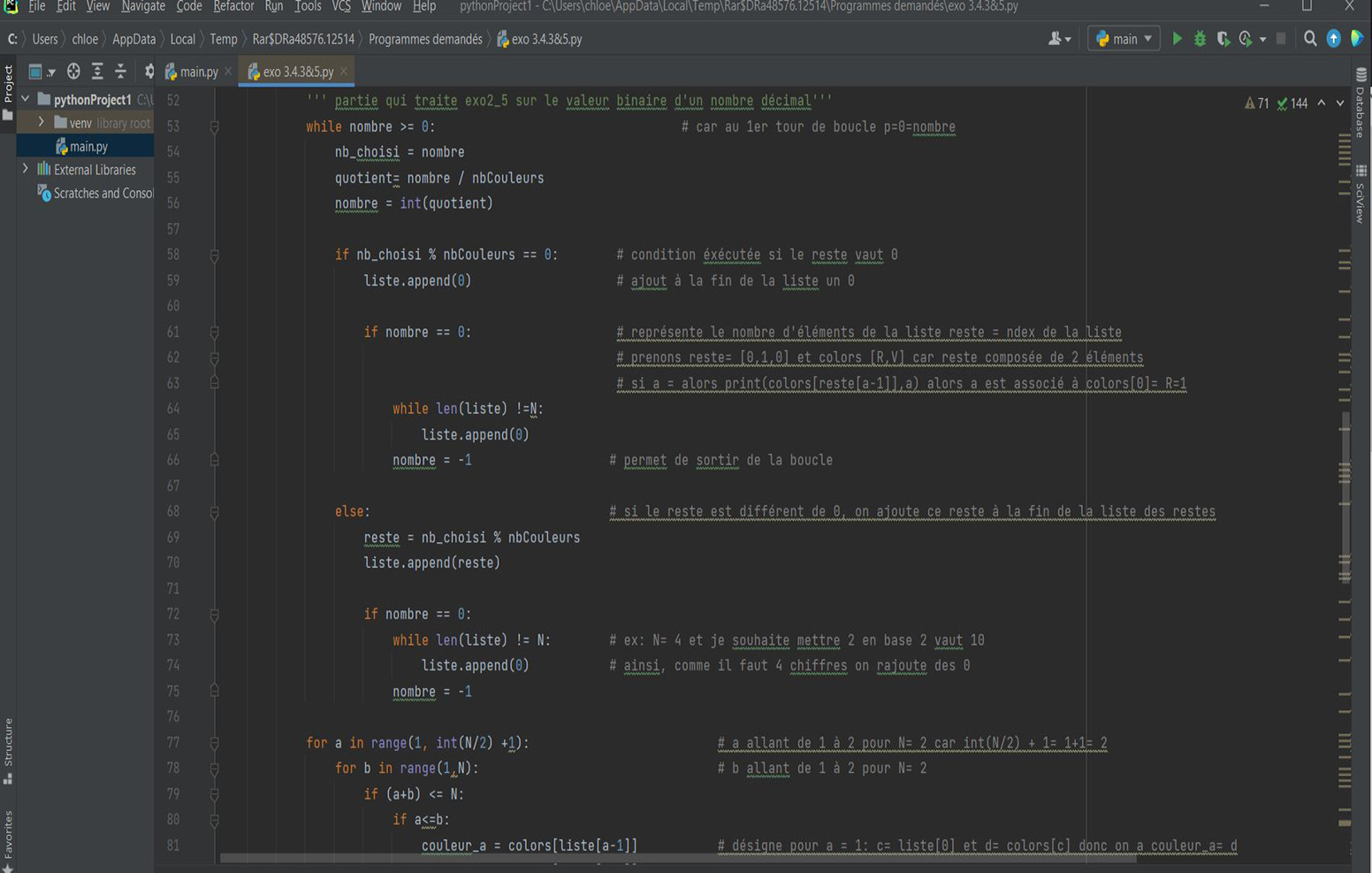Switch to the main.py editor tab
Image resolution: width=1372 pixels, height=873 pixels.
pos(198,72)
